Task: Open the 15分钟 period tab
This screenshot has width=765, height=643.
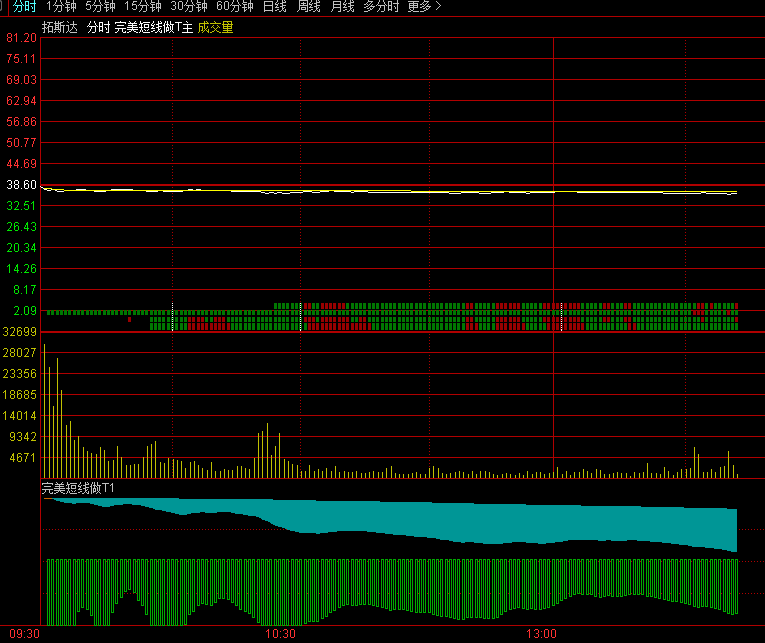Action: 142,7
